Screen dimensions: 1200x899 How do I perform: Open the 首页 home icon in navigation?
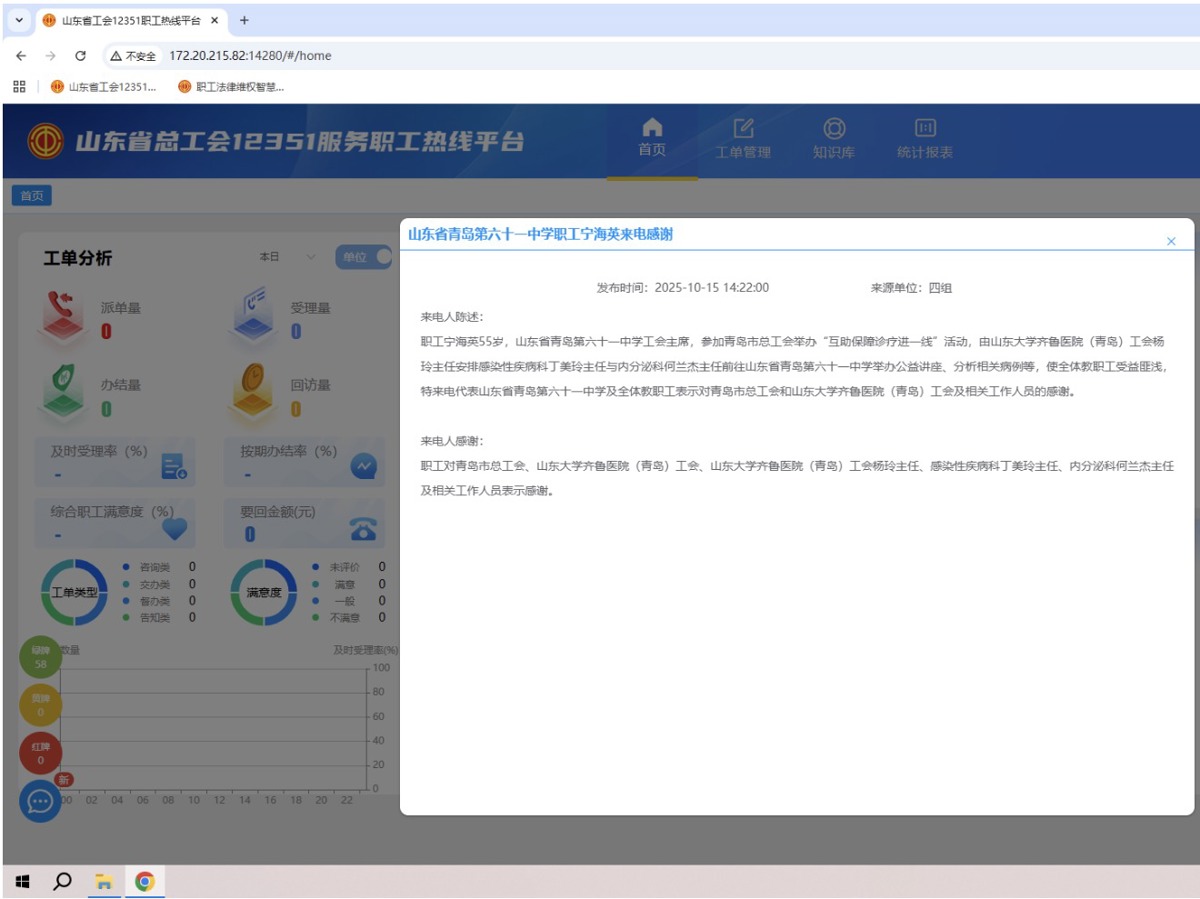pos(653,130)
